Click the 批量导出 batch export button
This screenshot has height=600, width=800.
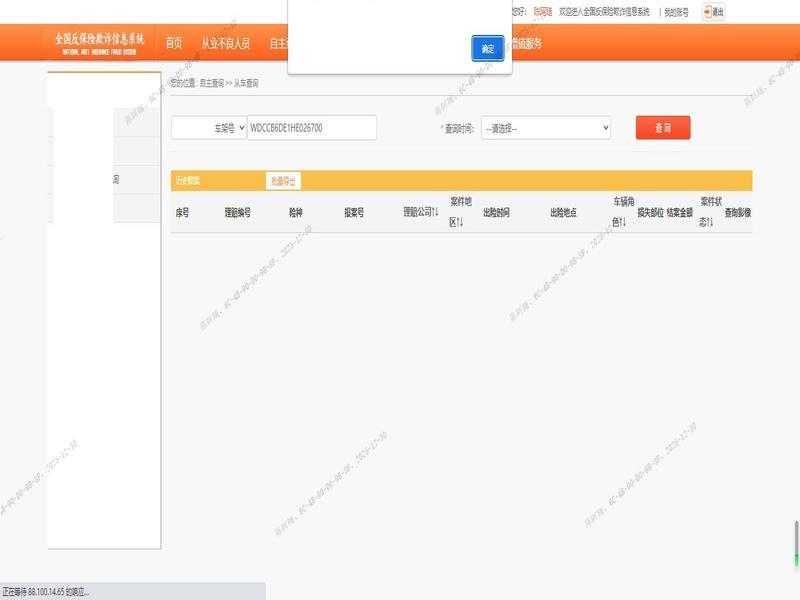click(283, 181)
